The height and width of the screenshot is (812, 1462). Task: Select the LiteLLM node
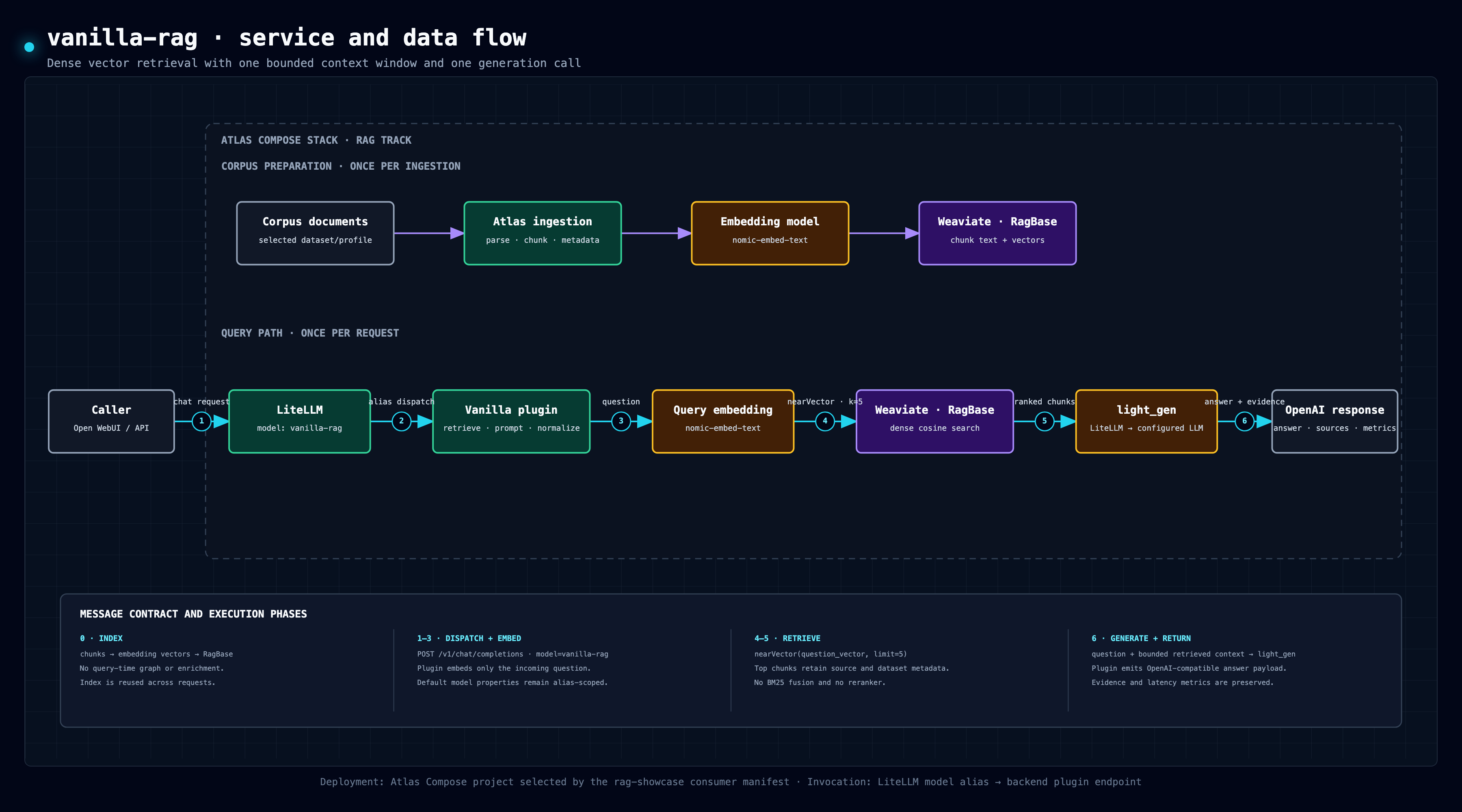tap(300, 421)
